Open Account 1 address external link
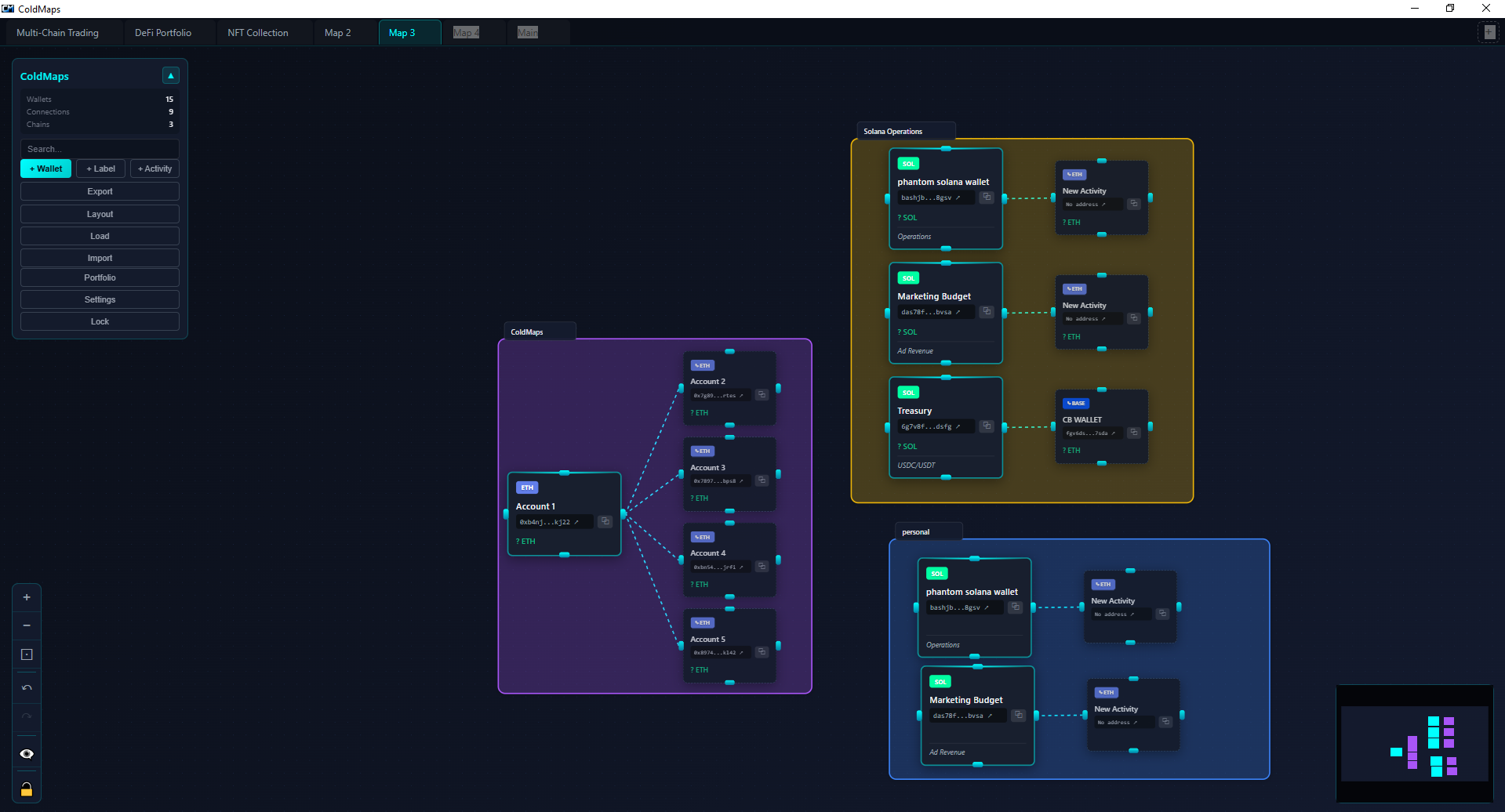This screenshot has height=812, width=1505. 576,522
